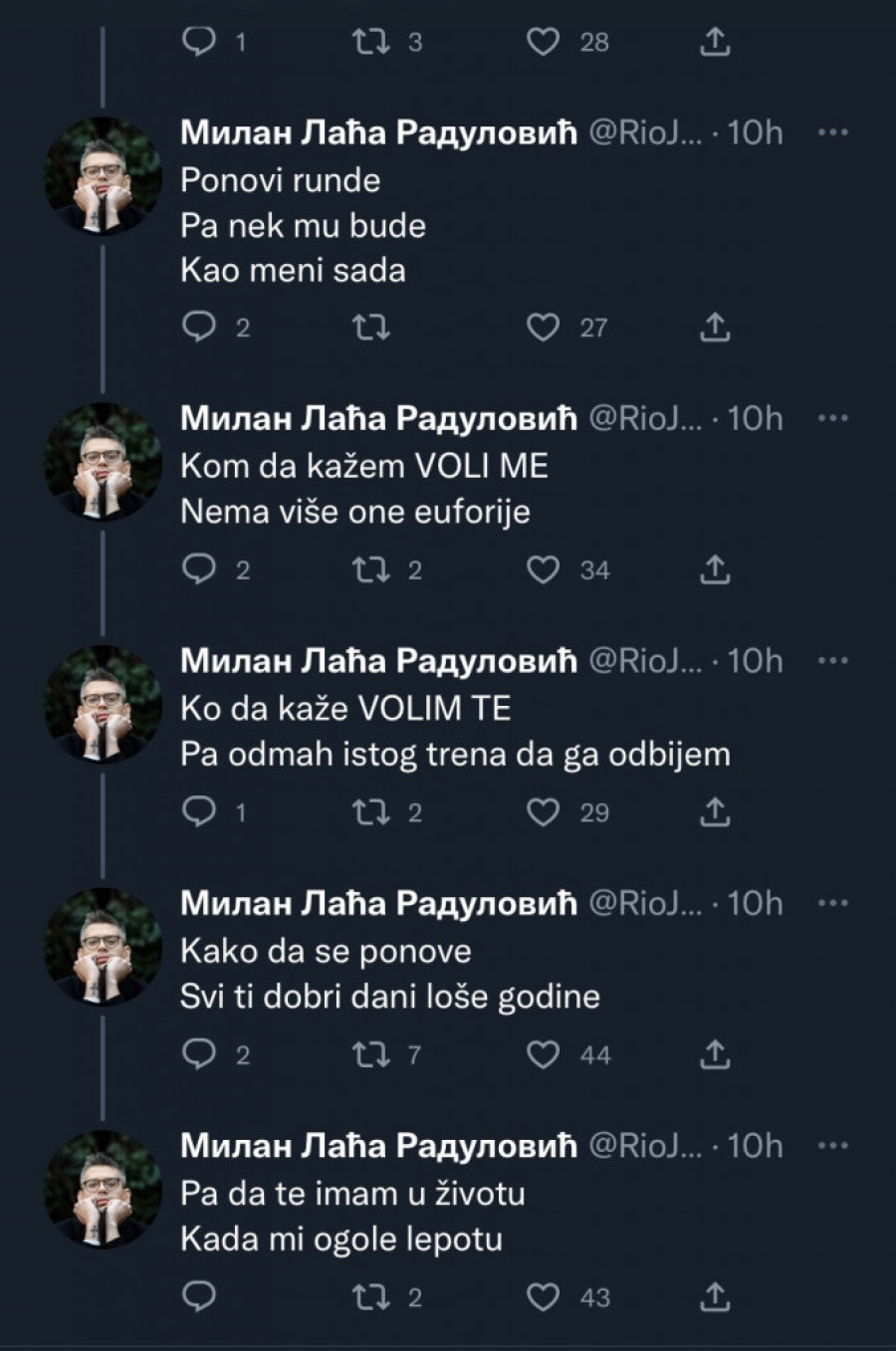Image resolution: width=896 pixels, height=1351 pixels.
Task: Reply to the 'Pa da te imam u životu' tweet
Action: click(x=200, y=1297)
